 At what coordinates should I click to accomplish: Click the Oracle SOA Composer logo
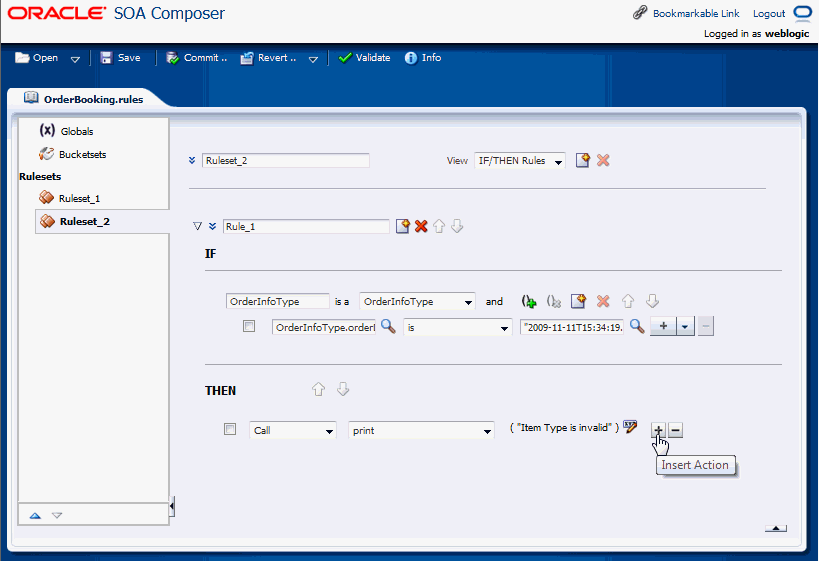(x=116, y=13)
